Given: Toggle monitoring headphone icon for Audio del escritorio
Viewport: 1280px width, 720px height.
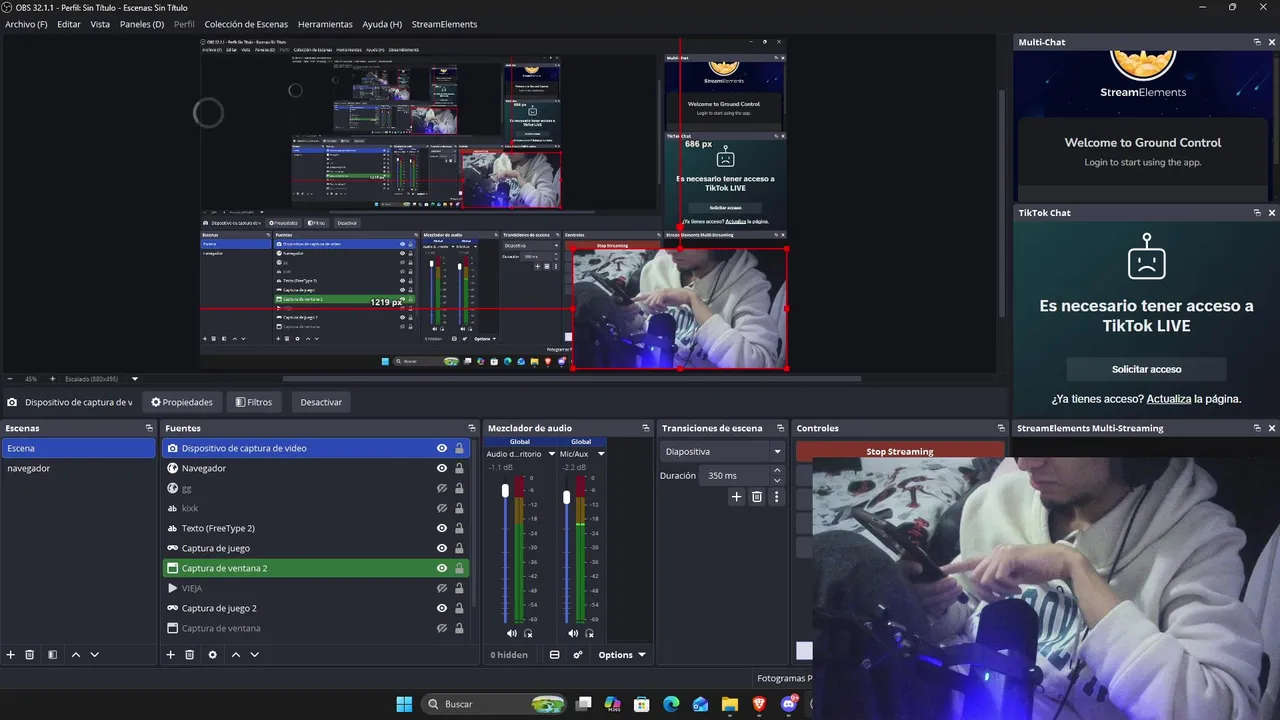Looking at the screenshot, I should (528, 633).
